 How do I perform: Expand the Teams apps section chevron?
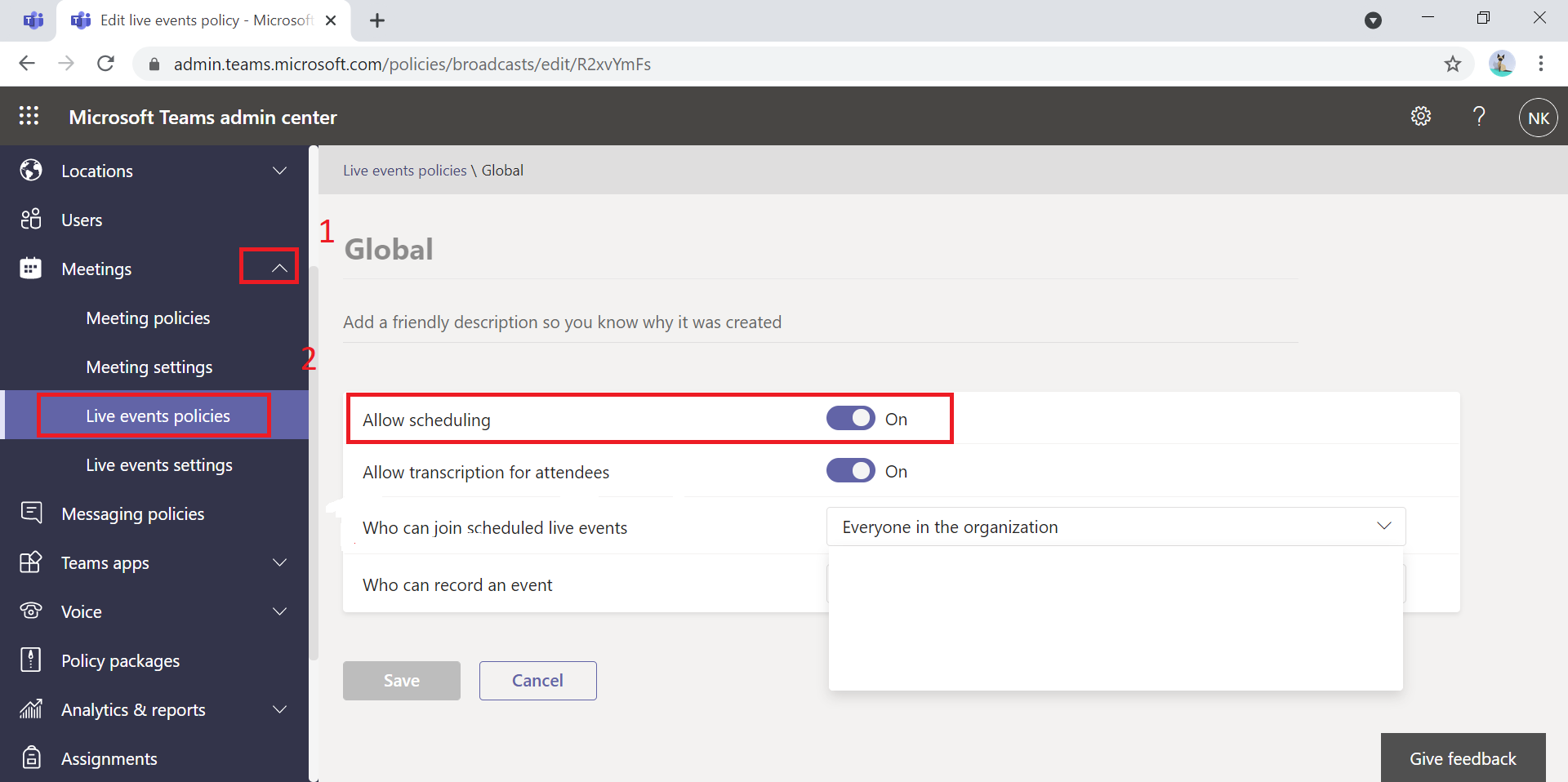click(x=279, y=562)
